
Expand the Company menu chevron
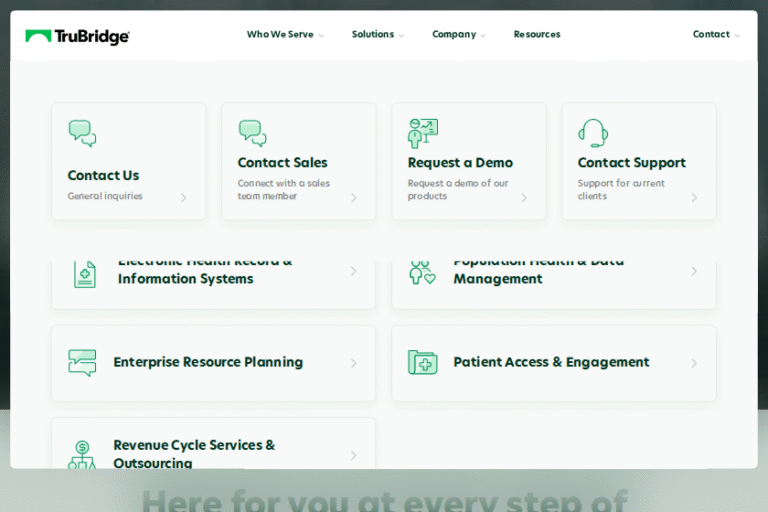coord(483,36)
